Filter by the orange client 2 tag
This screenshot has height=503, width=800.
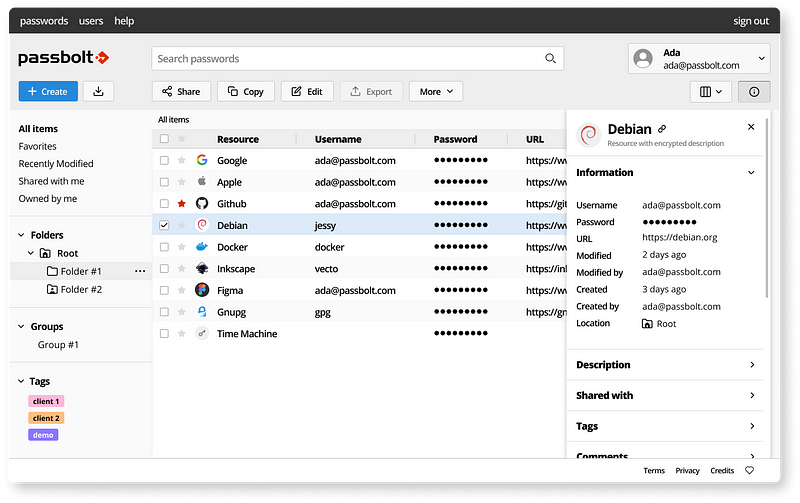coord(46,418)
